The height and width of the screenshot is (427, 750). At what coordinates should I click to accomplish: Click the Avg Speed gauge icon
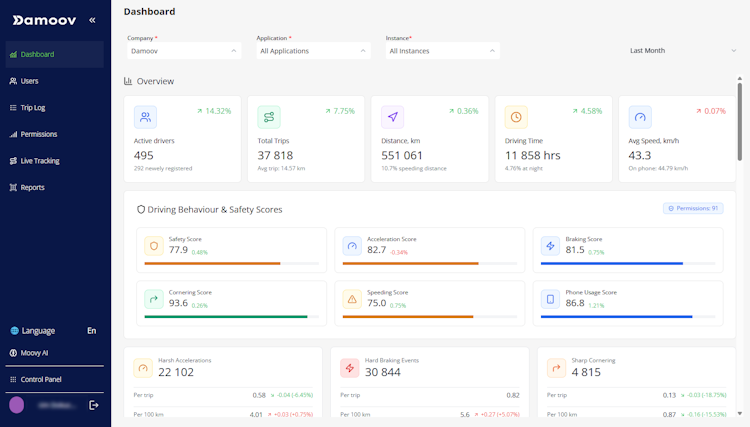[640, 117]
